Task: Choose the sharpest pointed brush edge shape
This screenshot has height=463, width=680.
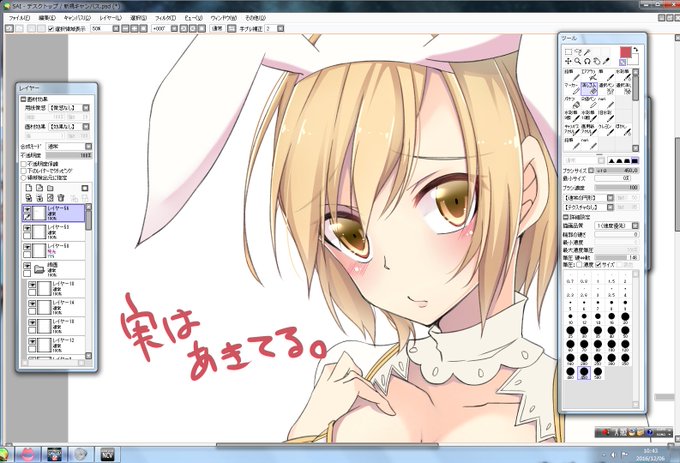Action: point(611,161)
